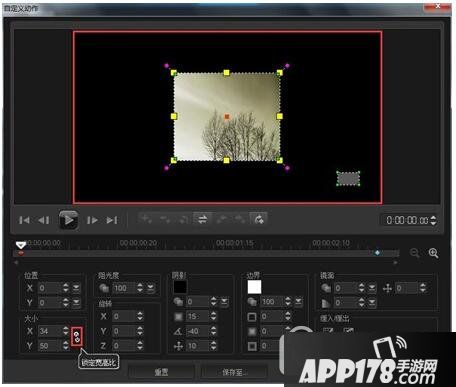Click the white timeline playhead
456x387 pixels.
[x=21, y=245]
